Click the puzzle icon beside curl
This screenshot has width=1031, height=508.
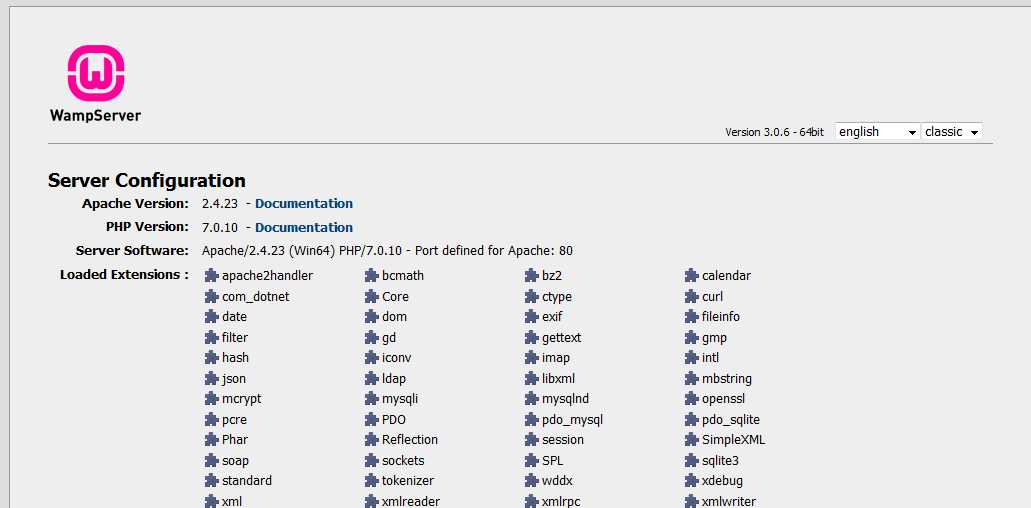(691, 296)
